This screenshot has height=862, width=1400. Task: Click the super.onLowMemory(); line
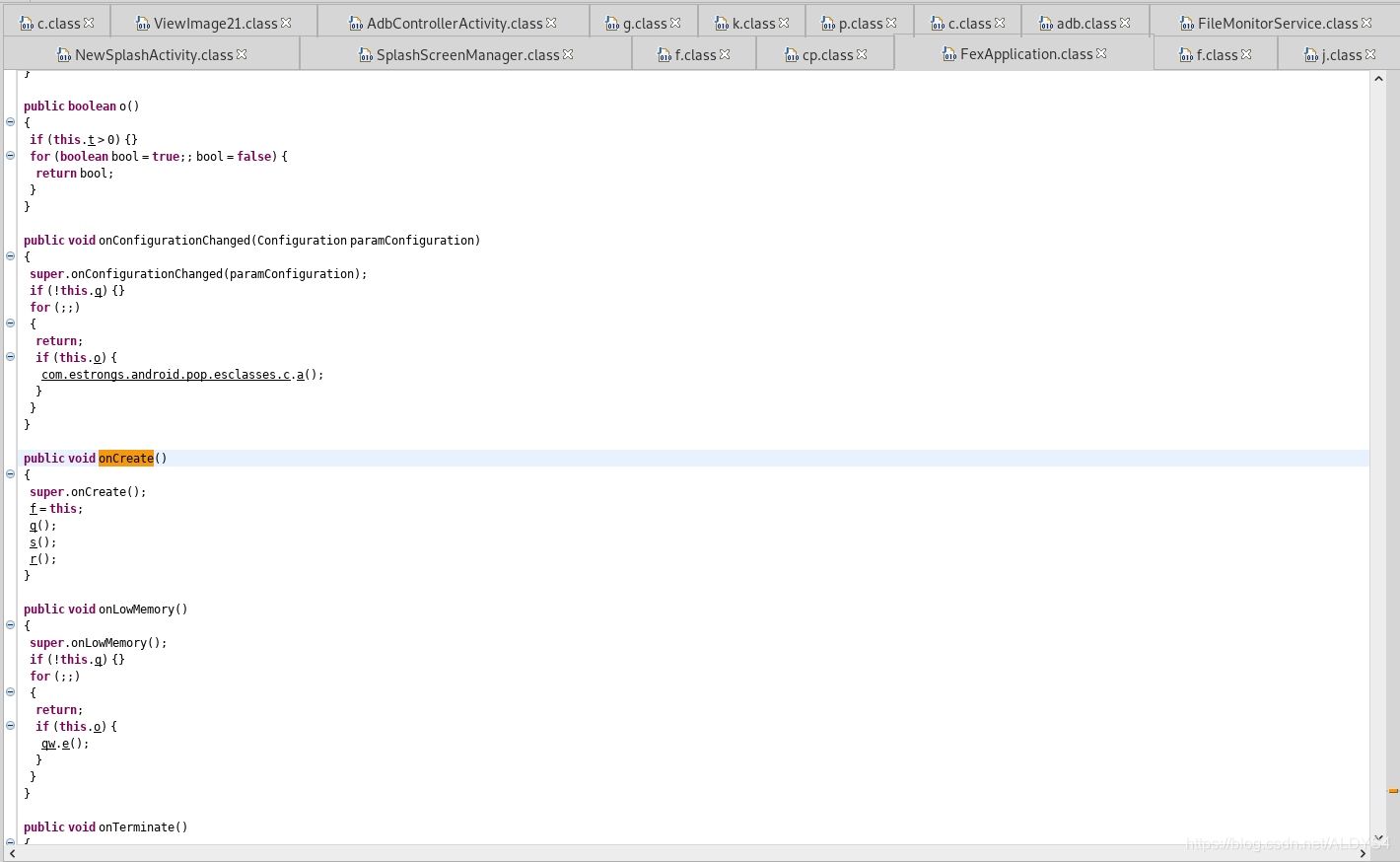(99, 643)
